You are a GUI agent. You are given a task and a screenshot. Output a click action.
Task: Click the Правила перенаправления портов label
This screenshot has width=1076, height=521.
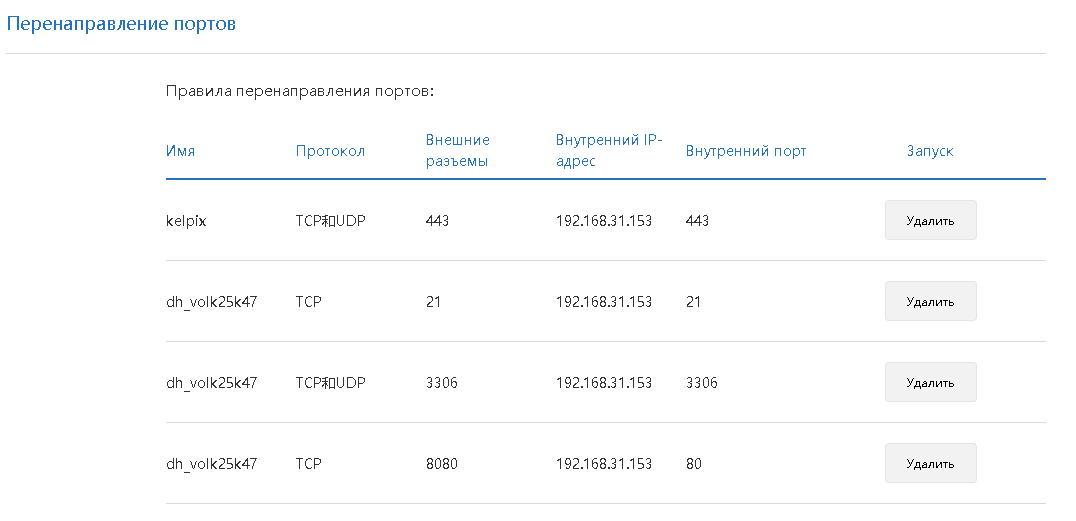tap(300, 91)
